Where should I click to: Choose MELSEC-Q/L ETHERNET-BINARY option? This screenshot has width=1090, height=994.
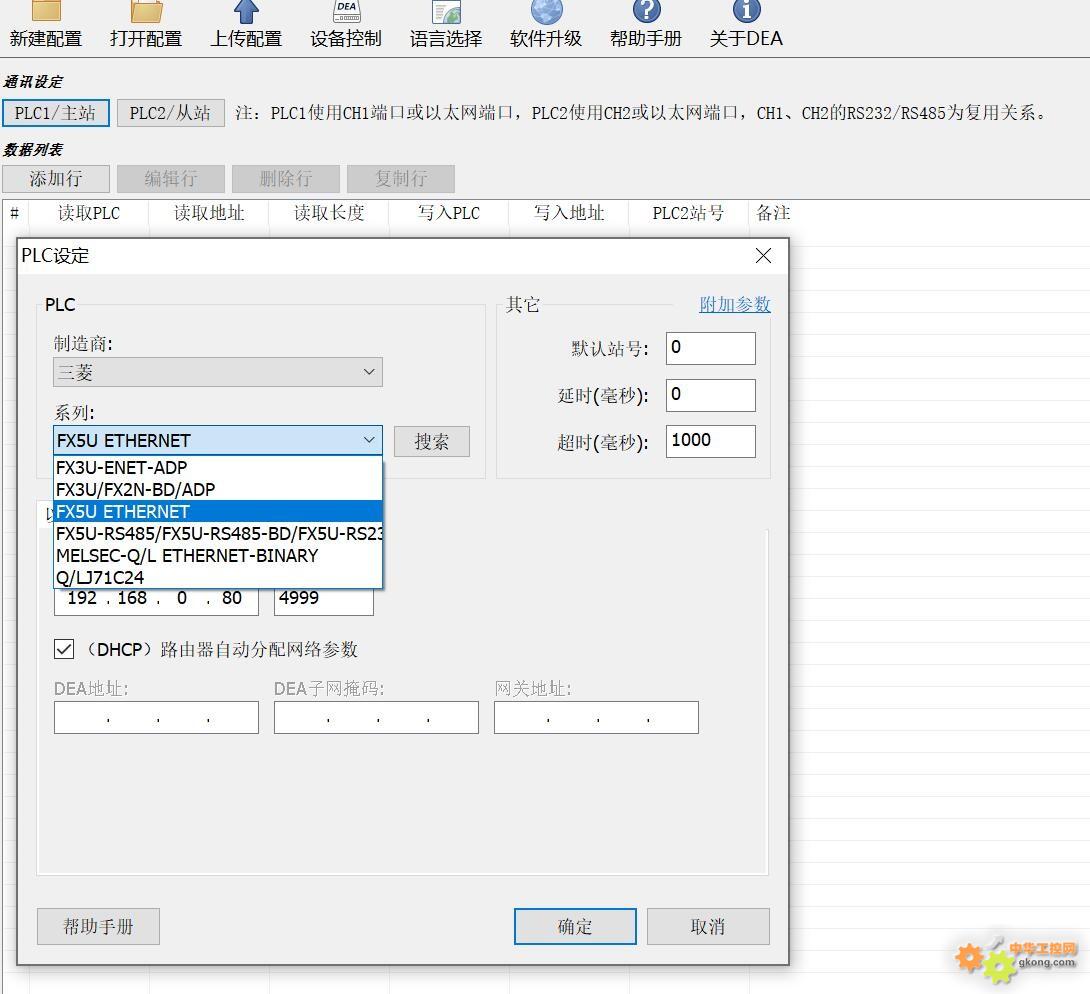218,555
